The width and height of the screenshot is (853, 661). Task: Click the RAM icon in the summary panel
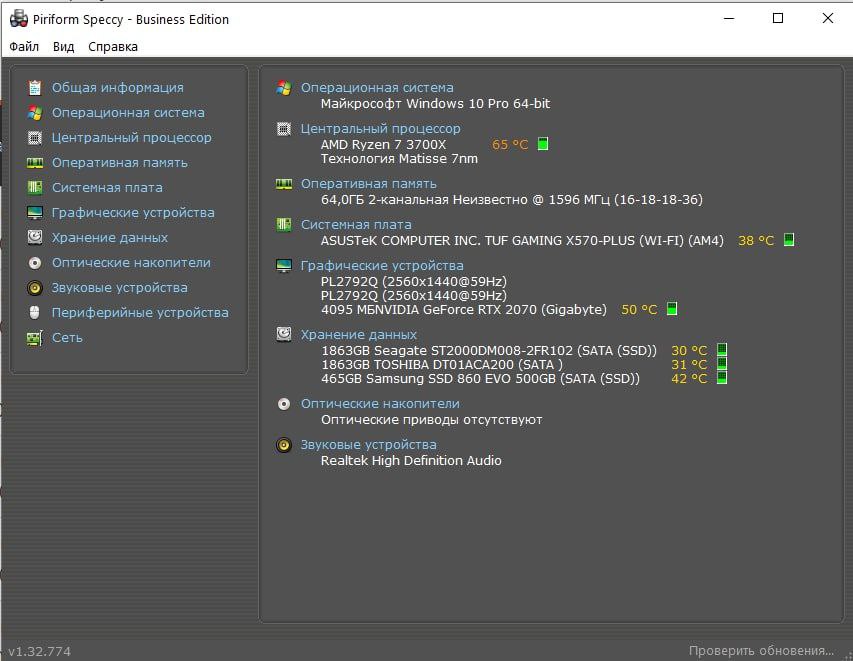pyautogui.click(x=283, y=184)
